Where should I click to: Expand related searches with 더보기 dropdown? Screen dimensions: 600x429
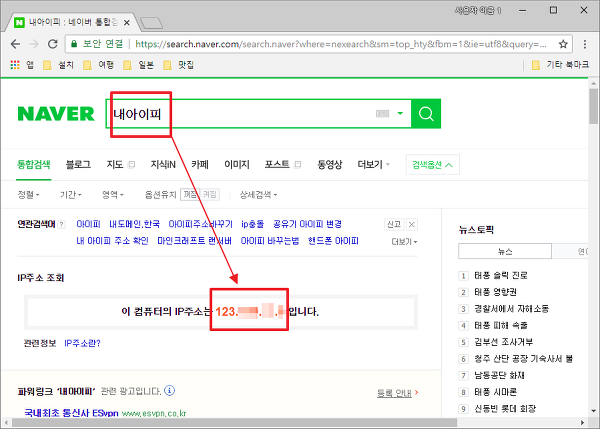(x=404, y=241)
